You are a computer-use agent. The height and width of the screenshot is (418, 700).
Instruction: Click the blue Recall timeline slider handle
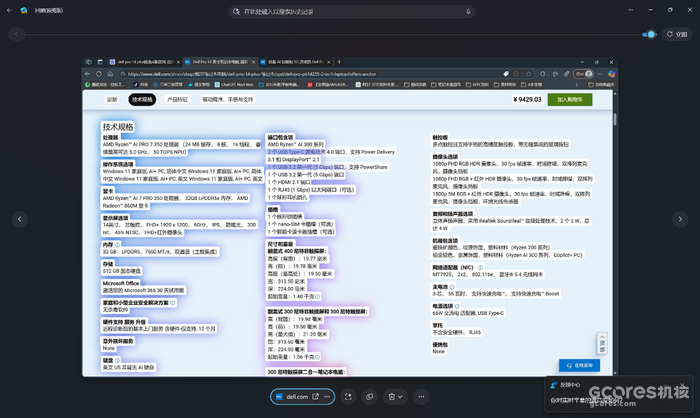[651, 34]
